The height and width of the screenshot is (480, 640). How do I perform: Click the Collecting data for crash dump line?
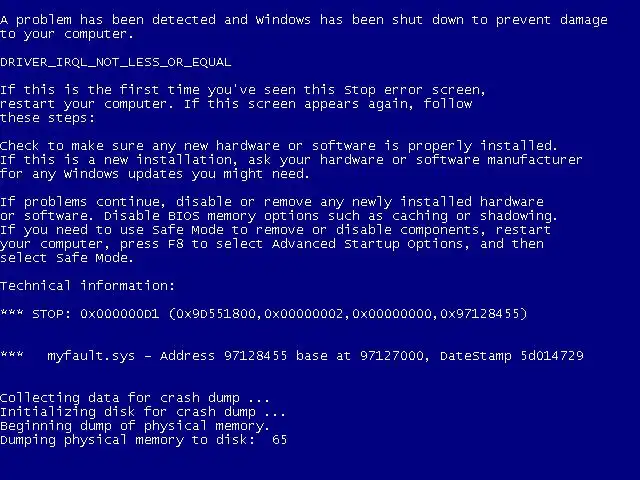[135, 398]
